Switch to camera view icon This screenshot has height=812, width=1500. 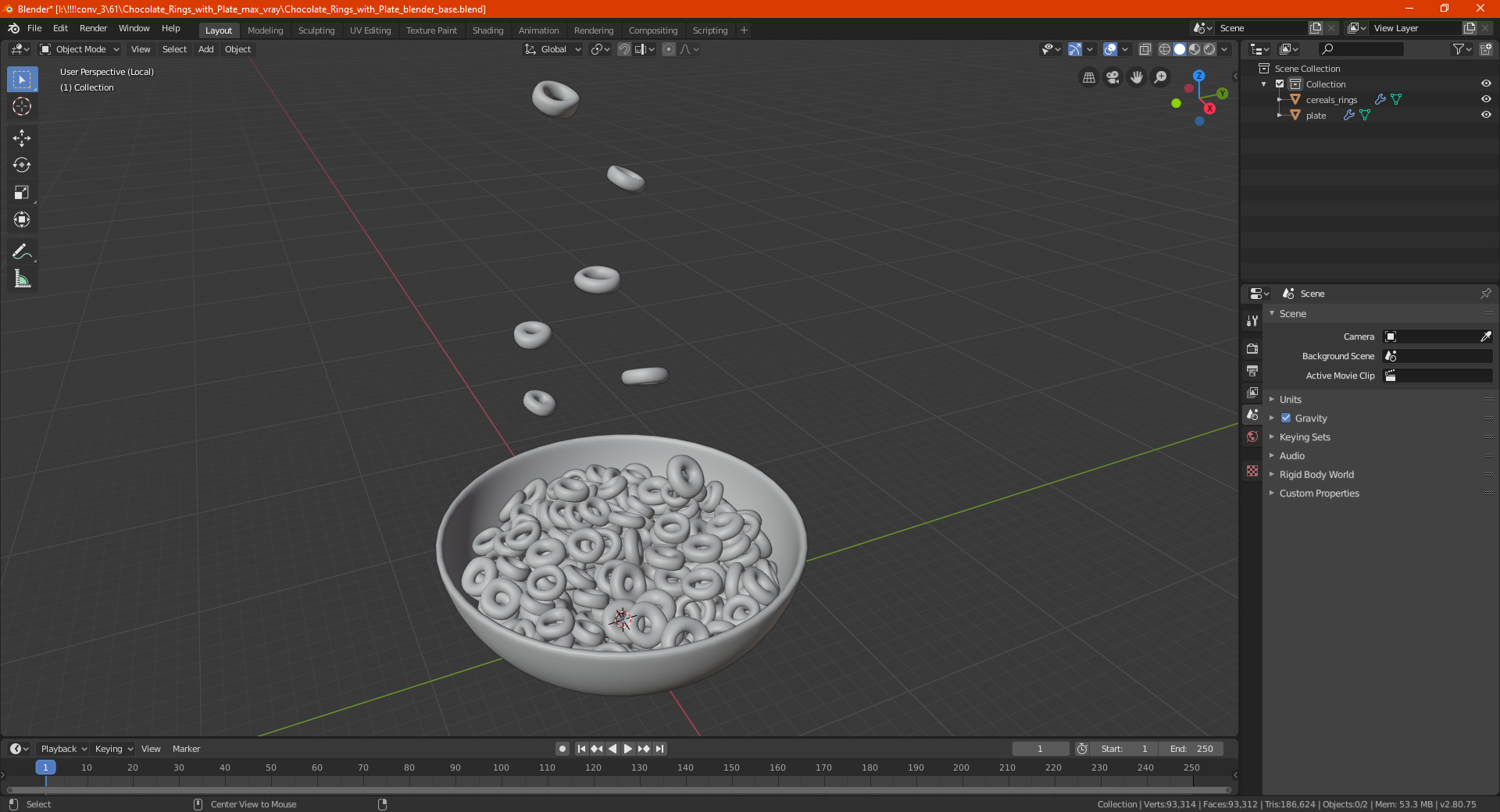tap(1112, 77)
